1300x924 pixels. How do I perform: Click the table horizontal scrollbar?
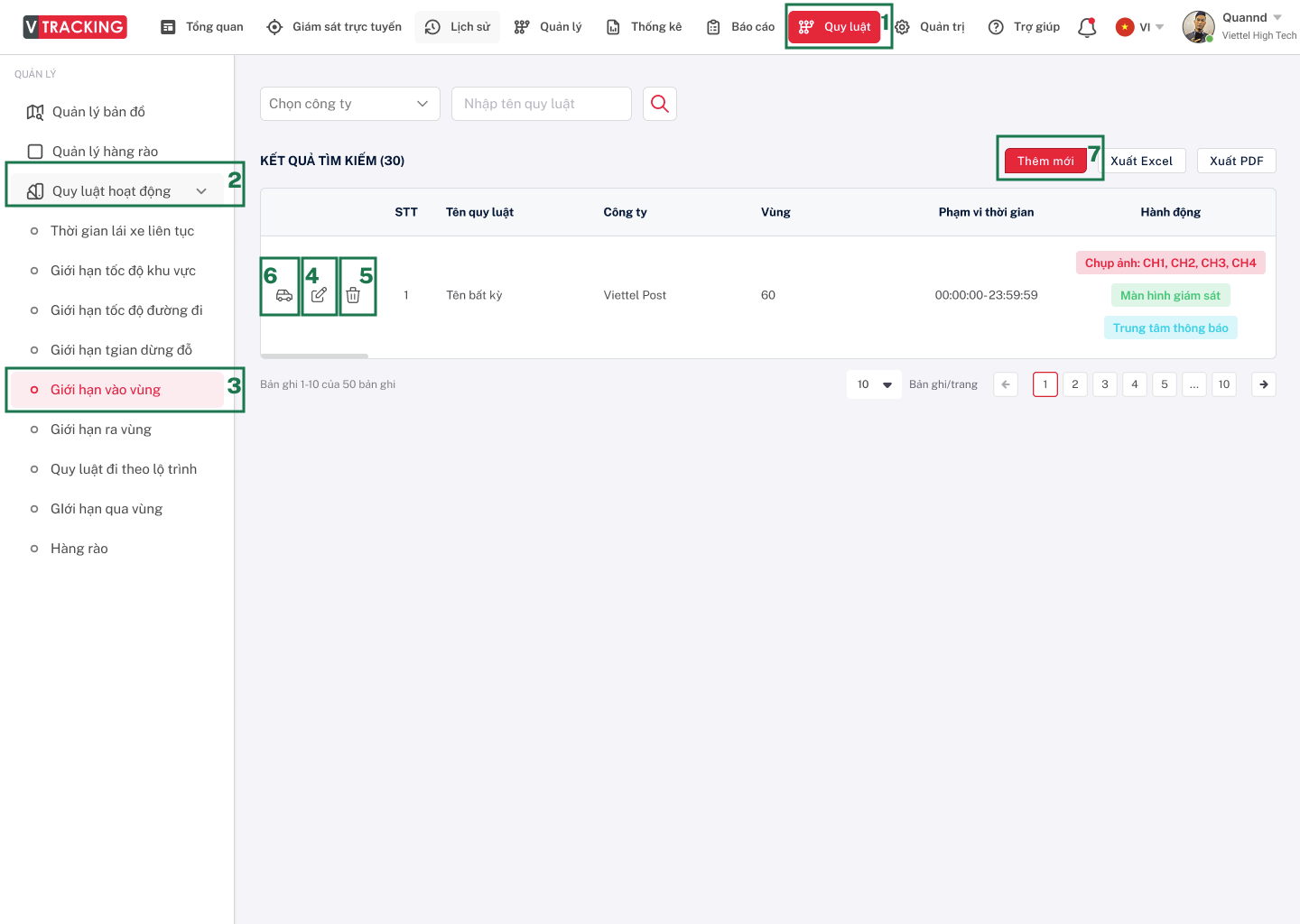click(314, 356)
